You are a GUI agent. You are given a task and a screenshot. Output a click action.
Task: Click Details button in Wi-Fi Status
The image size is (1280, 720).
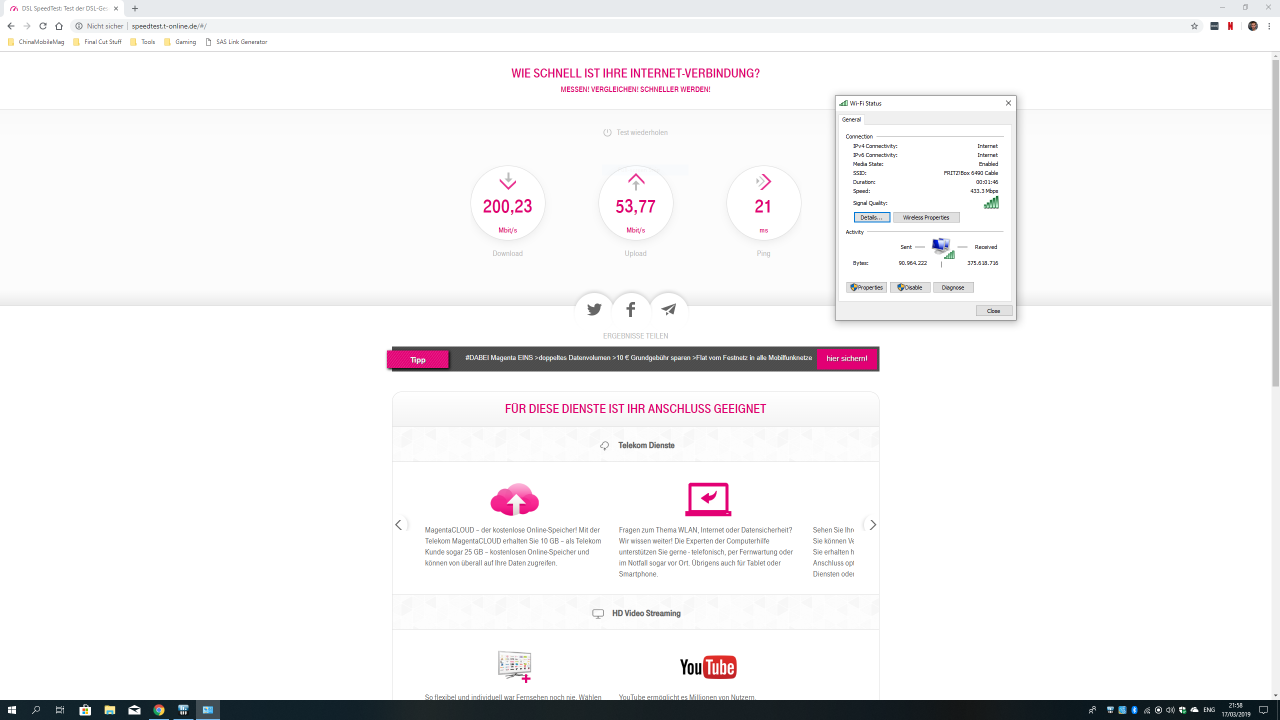[x=872, y=217]
